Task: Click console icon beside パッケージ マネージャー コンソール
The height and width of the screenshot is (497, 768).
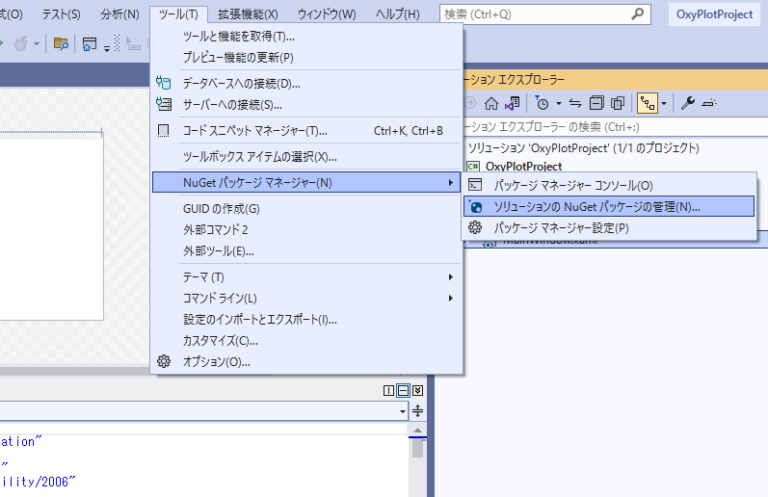Action: (x=475, y=185)
